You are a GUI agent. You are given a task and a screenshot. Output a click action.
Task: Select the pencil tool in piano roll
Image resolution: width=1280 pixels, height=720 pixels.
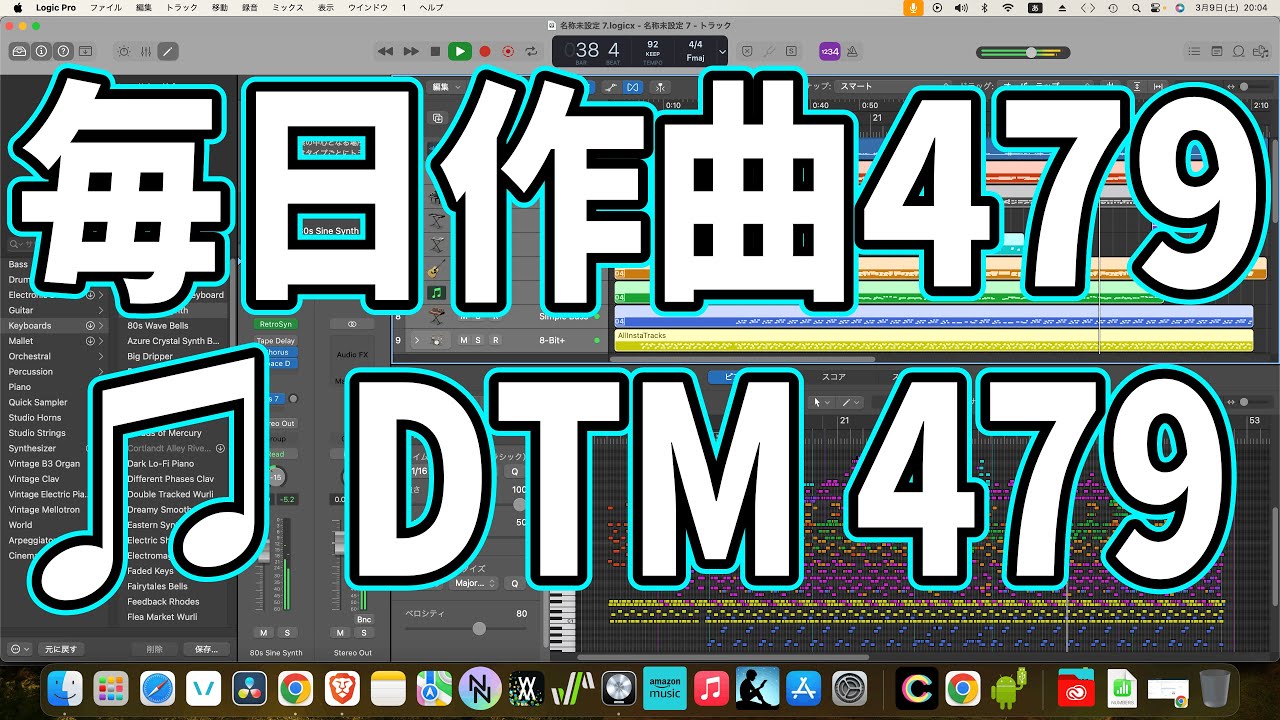coord(850,402)
